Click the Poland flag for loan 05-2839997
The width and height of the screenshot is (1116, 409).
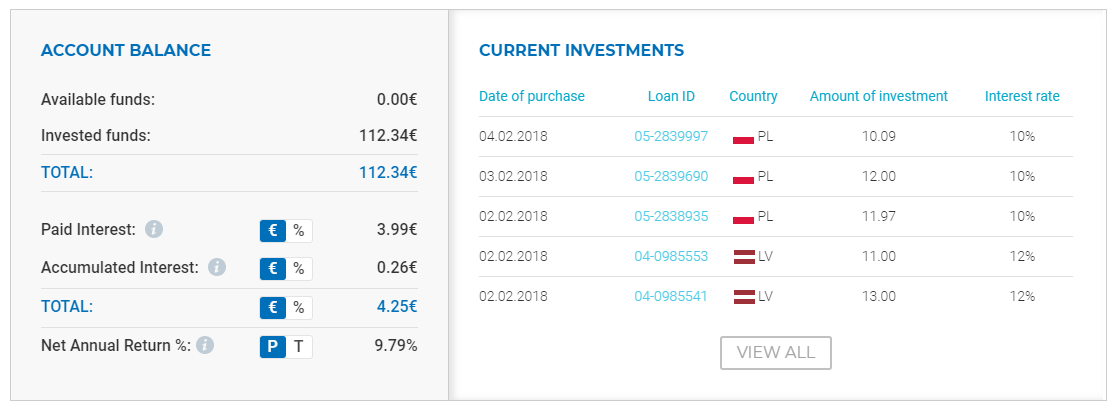tap(743, 137)
